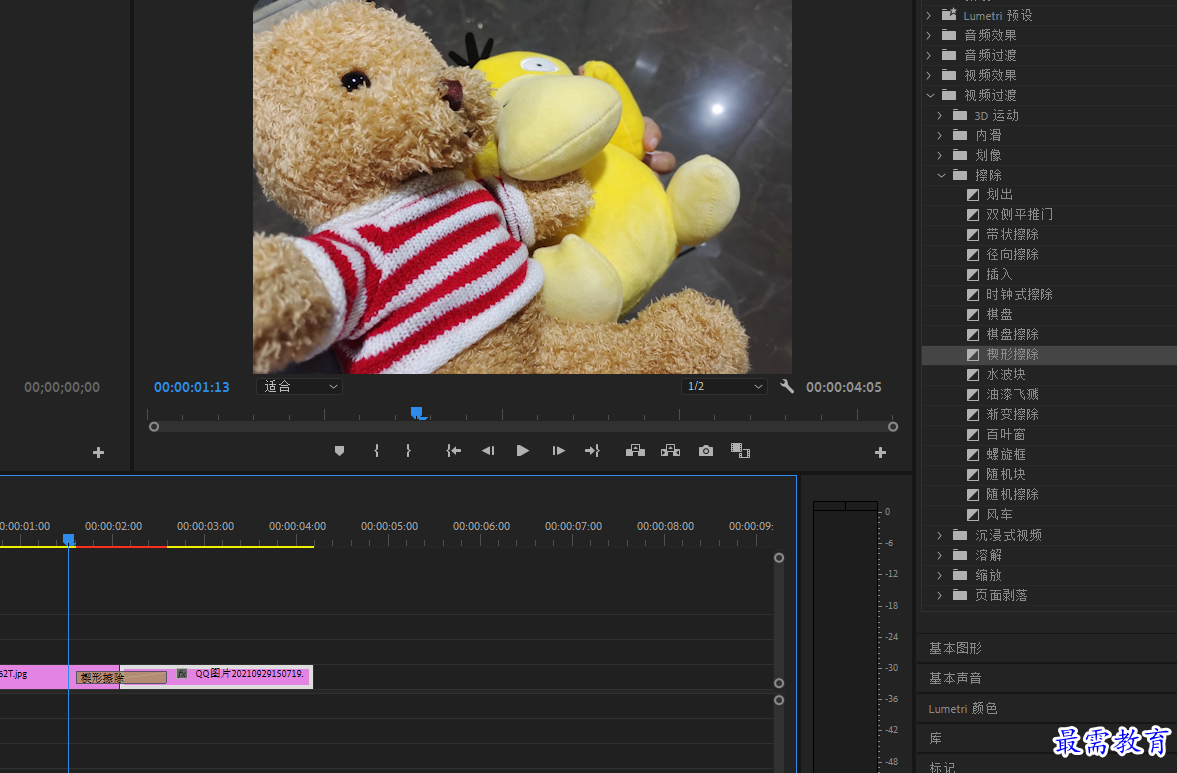Collapse the 视频过渡 folder
Image resolution: width=1177 pixels, height=773 pixels.
pyautogui.click(x=930, y=95)
